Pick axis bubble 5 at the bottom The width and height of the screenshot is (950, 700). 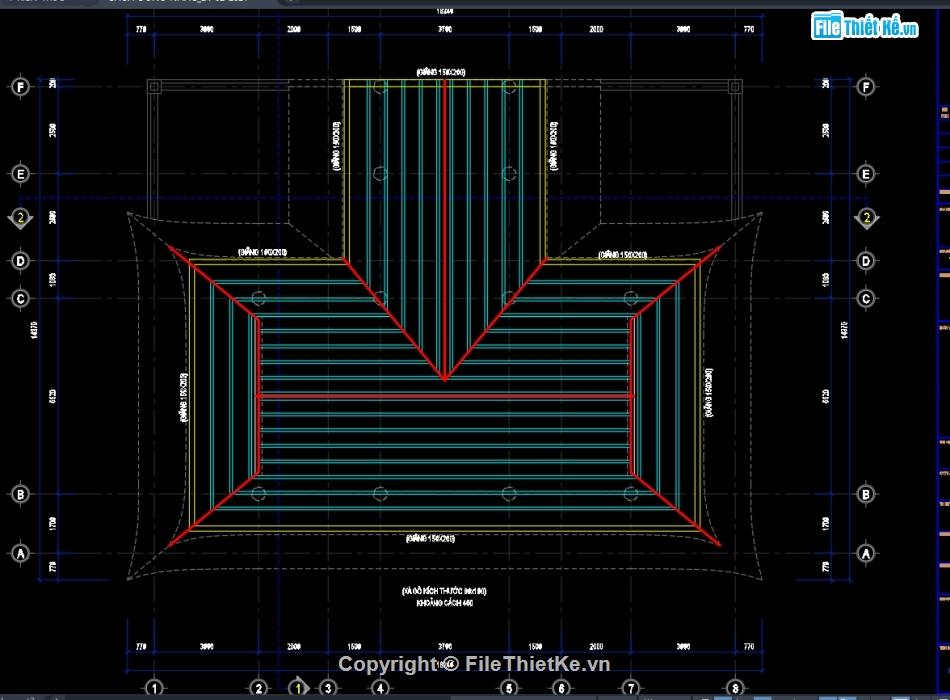(x=509, y=688)
